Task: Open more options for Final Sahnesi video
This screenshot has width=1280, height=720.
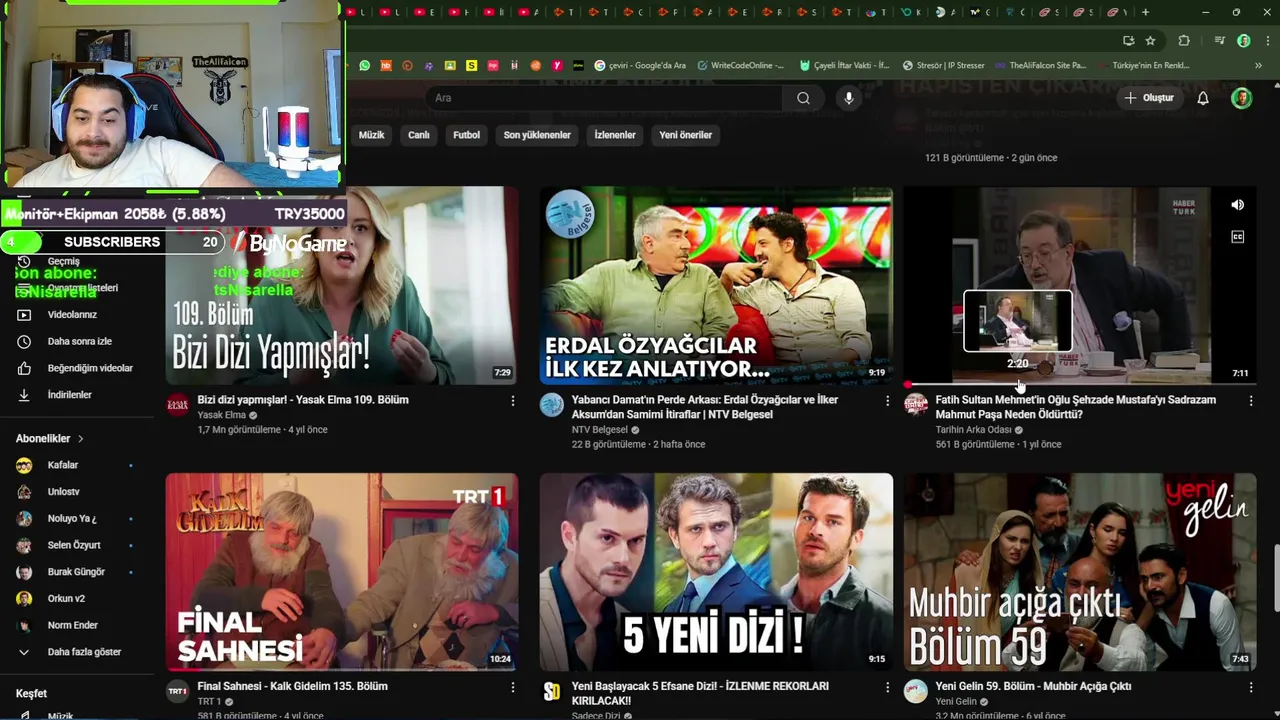Action: [x=513, y=687]
